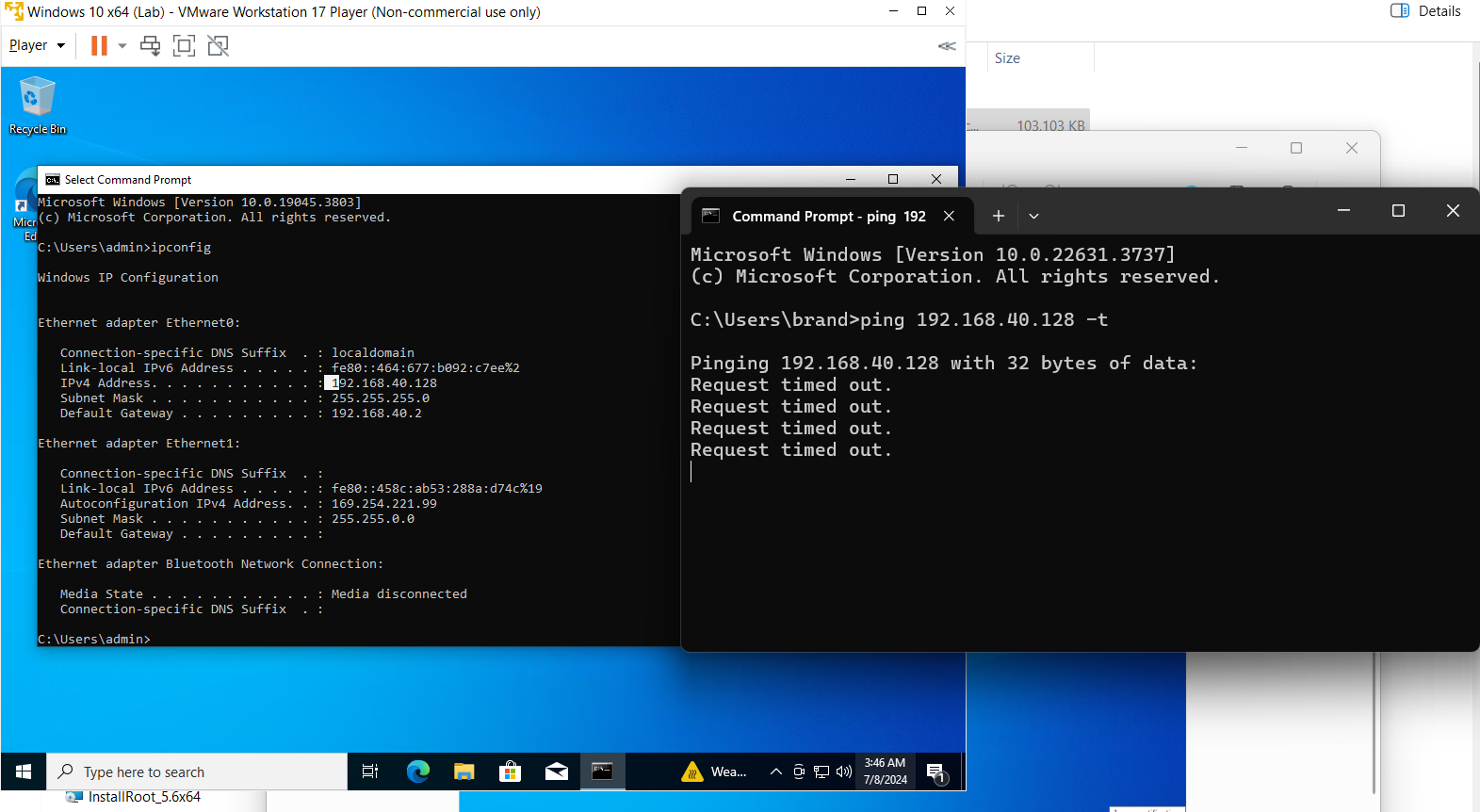Maximize the Windows Terminal window
1480x812 pixels.
[x=1398, y=211]
